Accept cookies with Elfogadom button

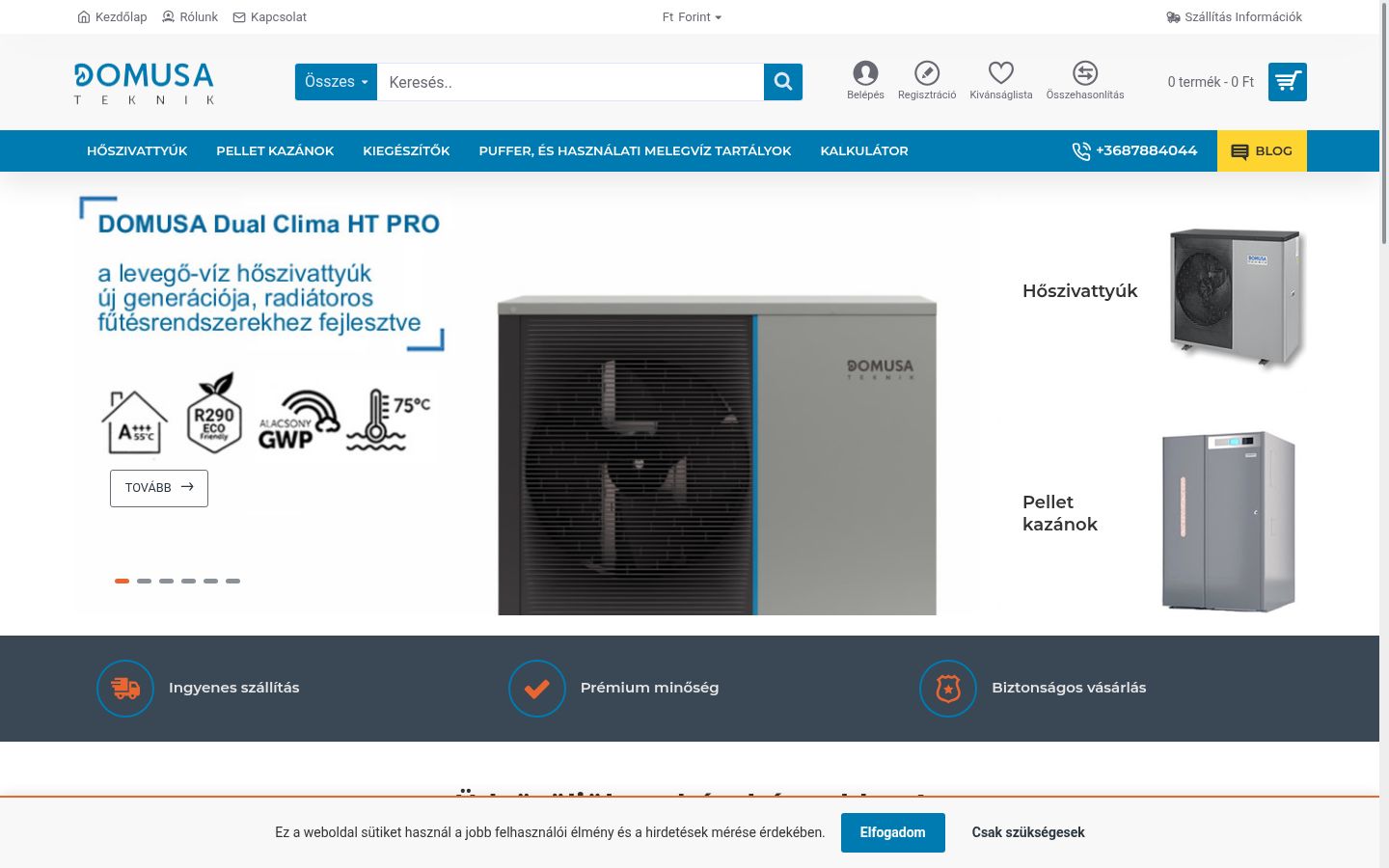893,832
